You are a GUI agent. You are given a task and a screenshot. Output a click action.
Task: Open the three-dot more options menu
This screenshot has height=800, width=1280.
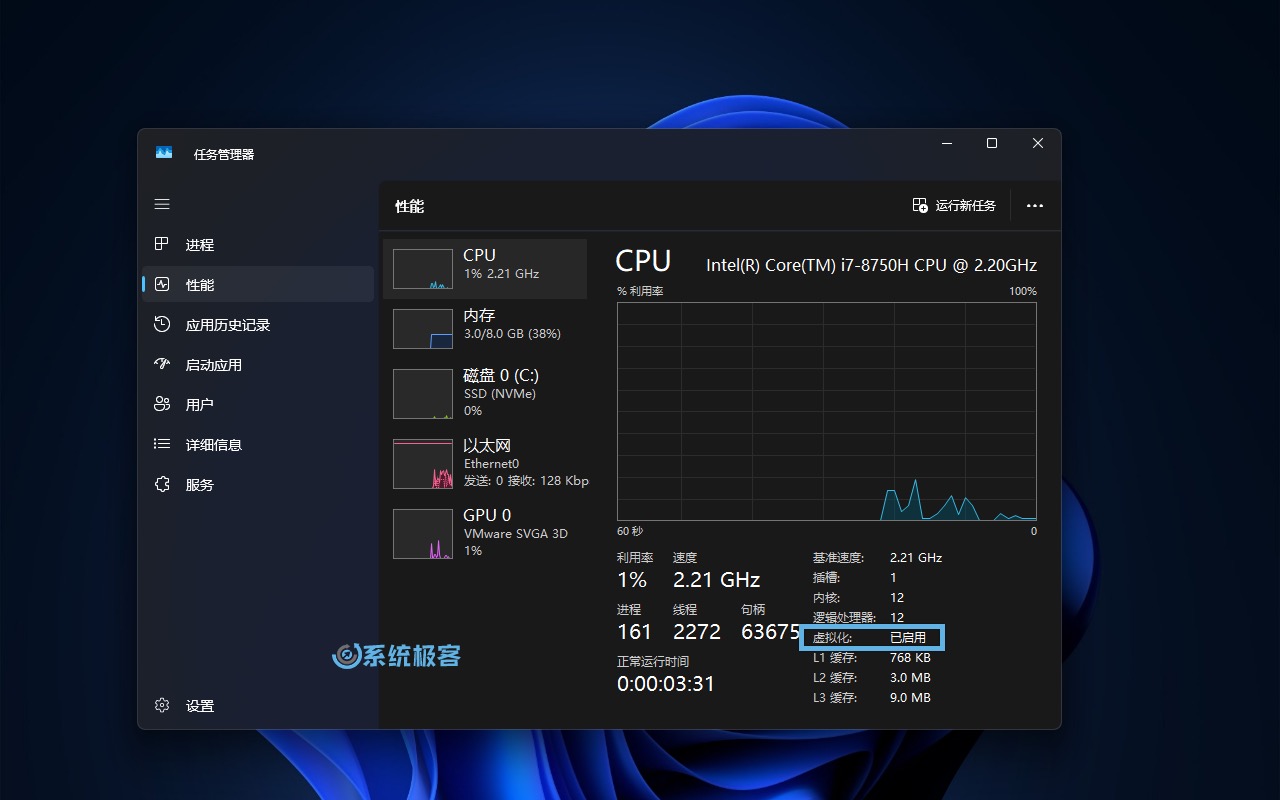1034,206
